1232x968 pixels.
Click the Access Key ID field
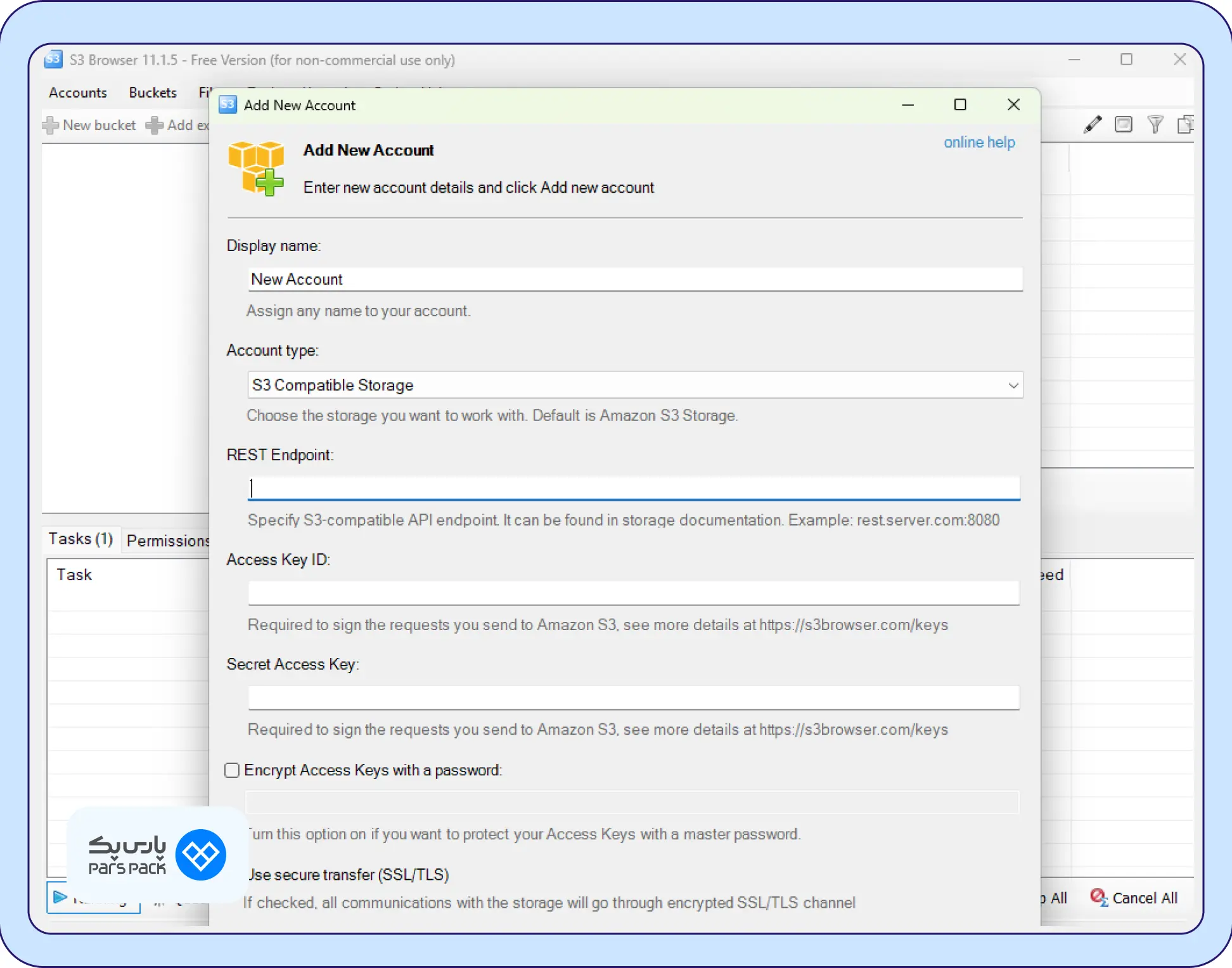[x=634, y=593]
